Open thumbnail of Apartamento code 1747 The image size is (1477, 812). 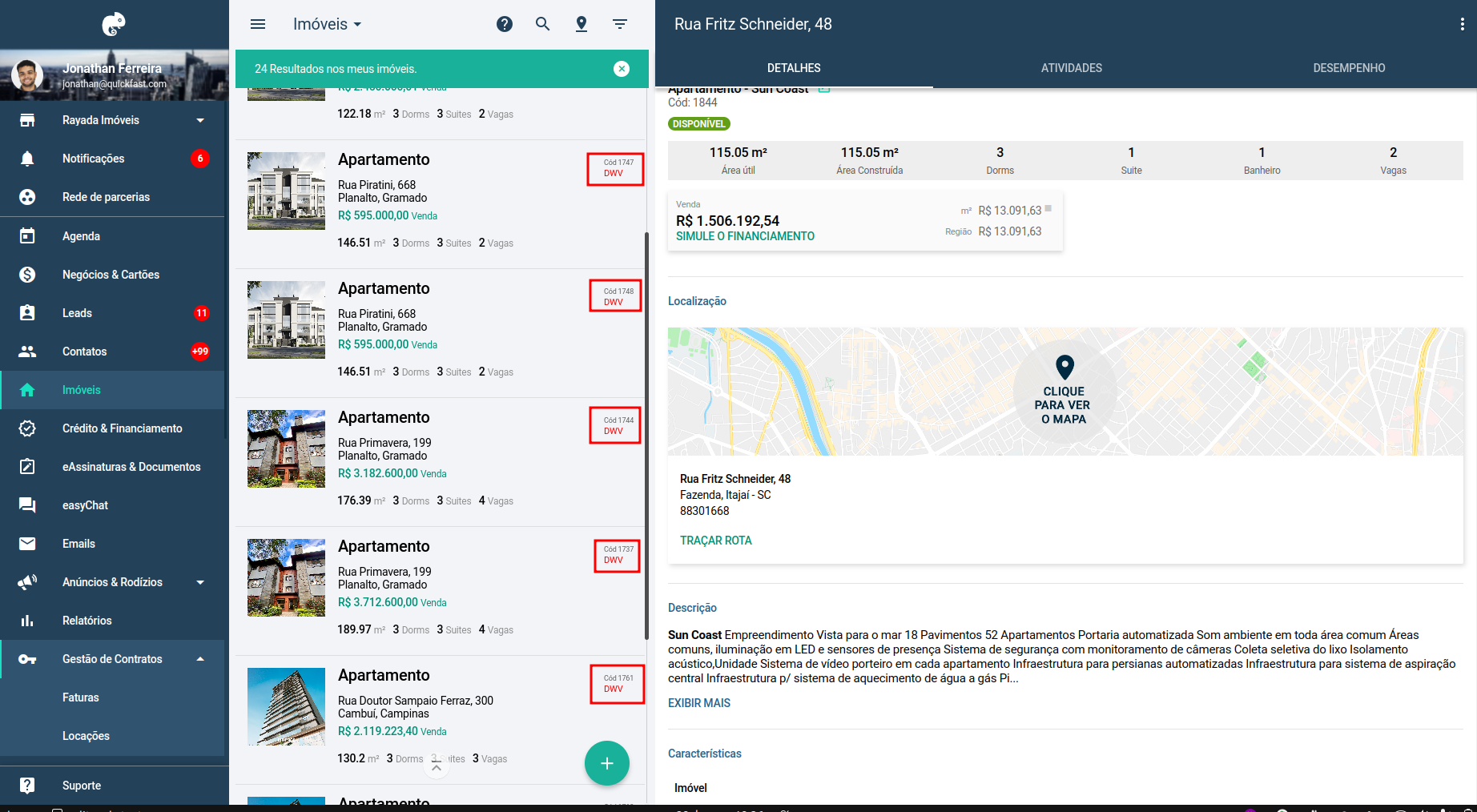pos(286,191)
